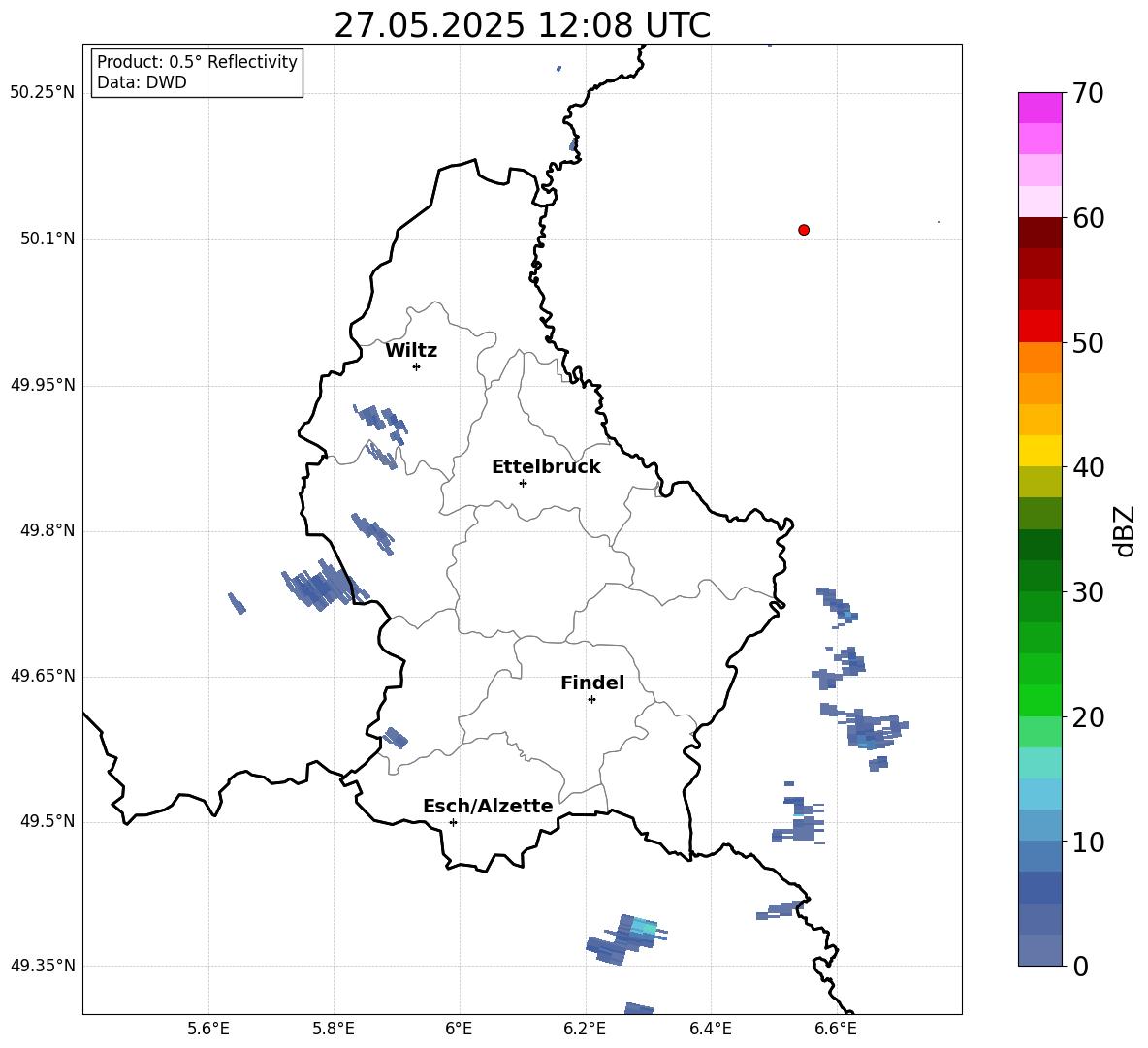Click the Findel city label
1148x1048 pixels.
592,683
